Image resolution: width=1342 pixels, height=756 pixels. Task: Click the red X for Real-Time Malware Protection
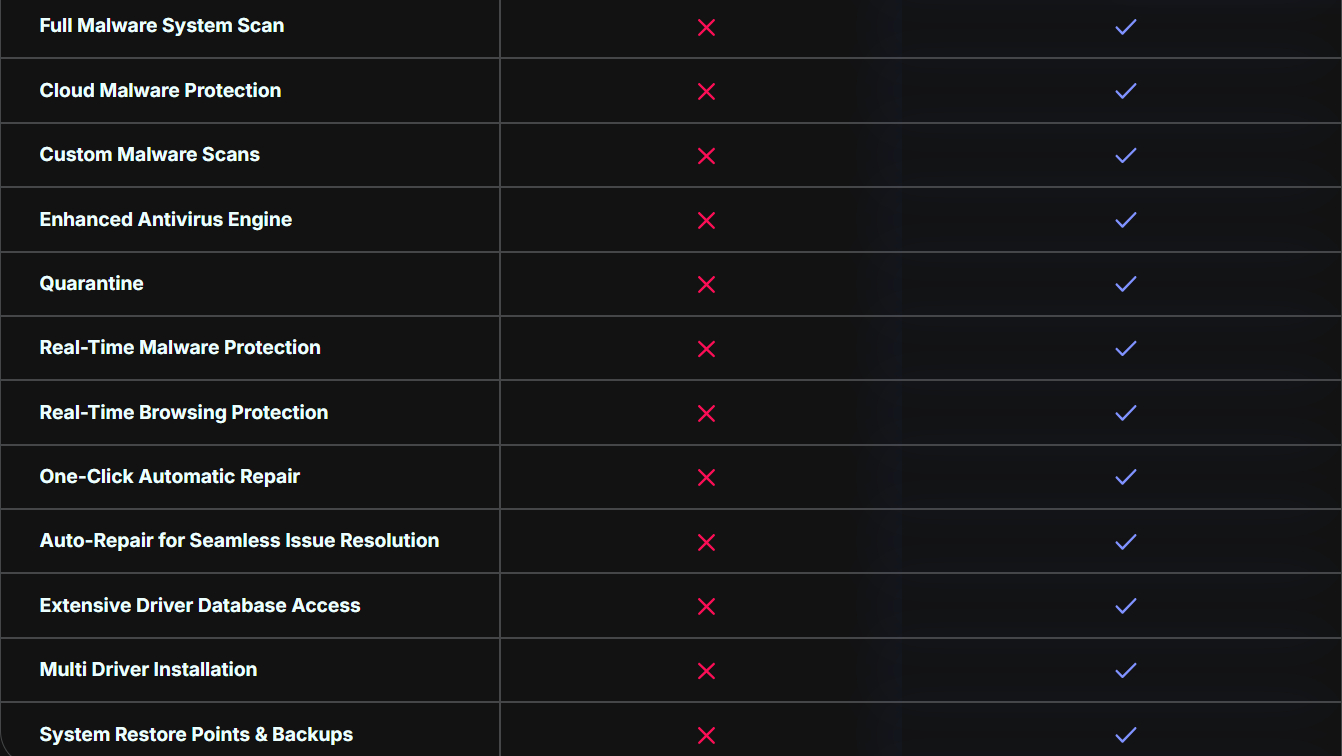[706, 348]
